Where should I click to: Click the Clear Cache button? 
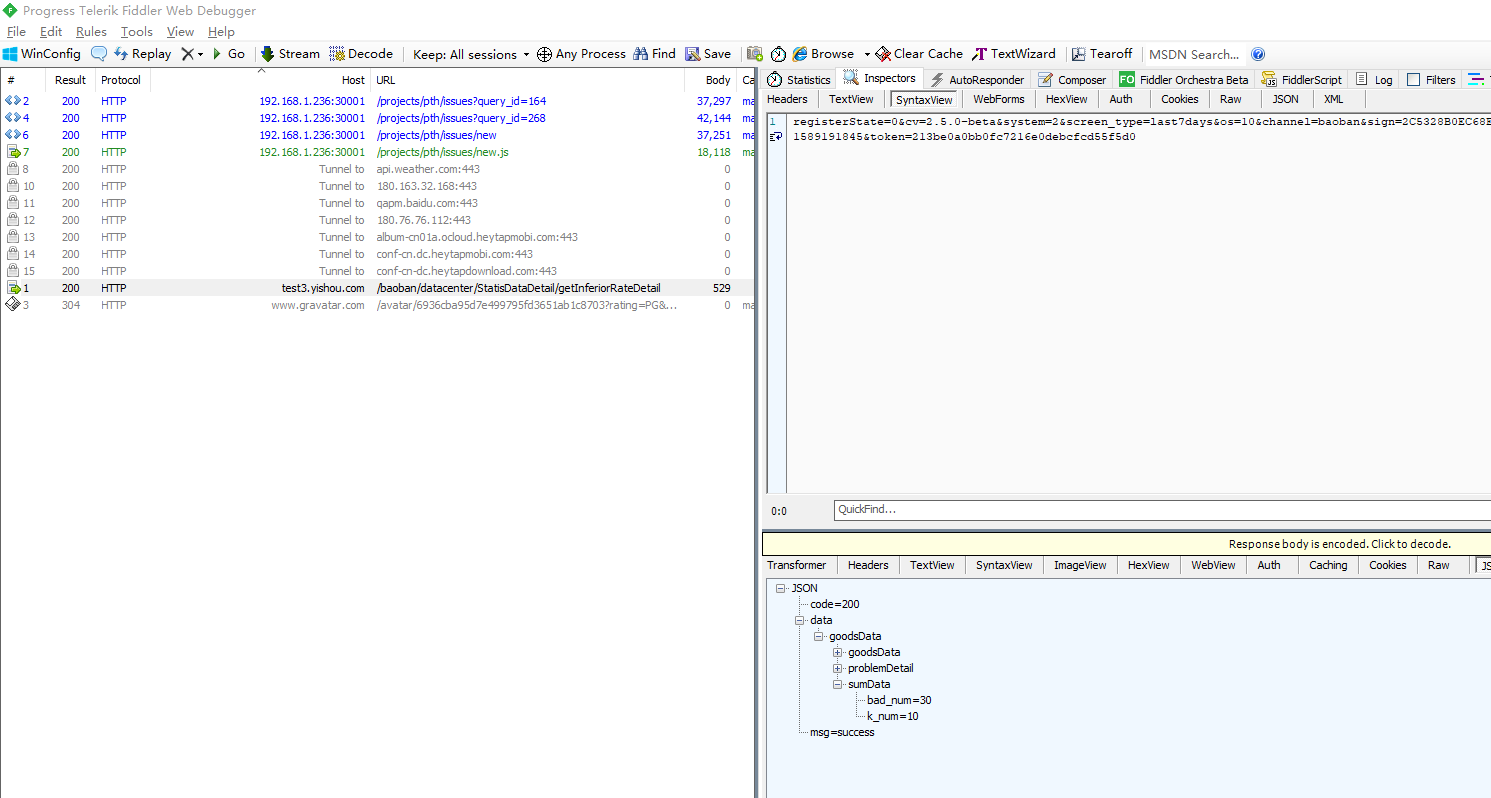(x=919, y=54)
